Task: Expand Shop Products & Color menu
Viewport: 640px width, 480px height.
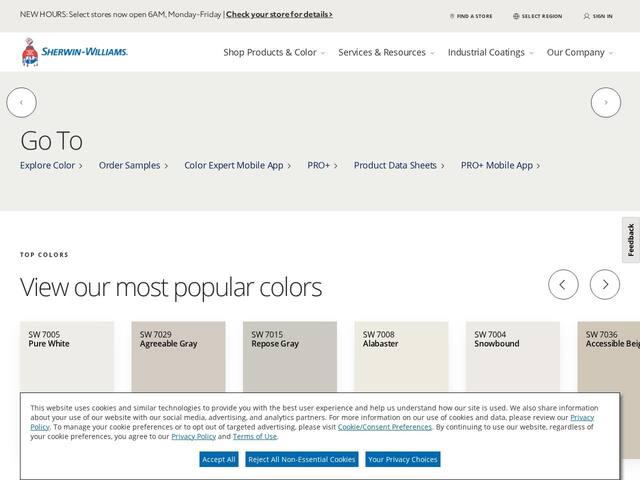Action: (x=274, y=52)
